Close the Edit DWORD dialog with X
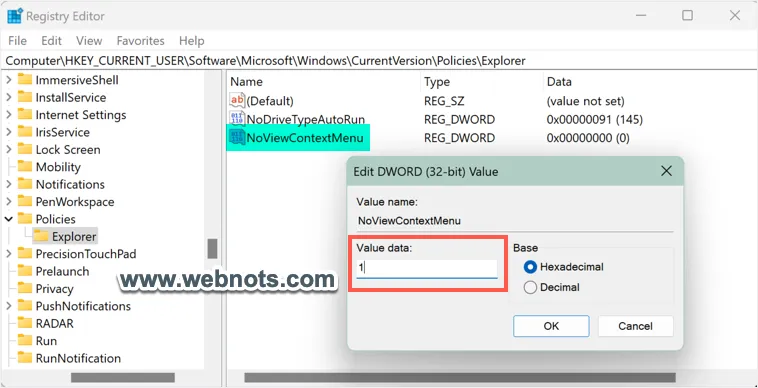The image size is (758, 388). (x=666, y=171)
